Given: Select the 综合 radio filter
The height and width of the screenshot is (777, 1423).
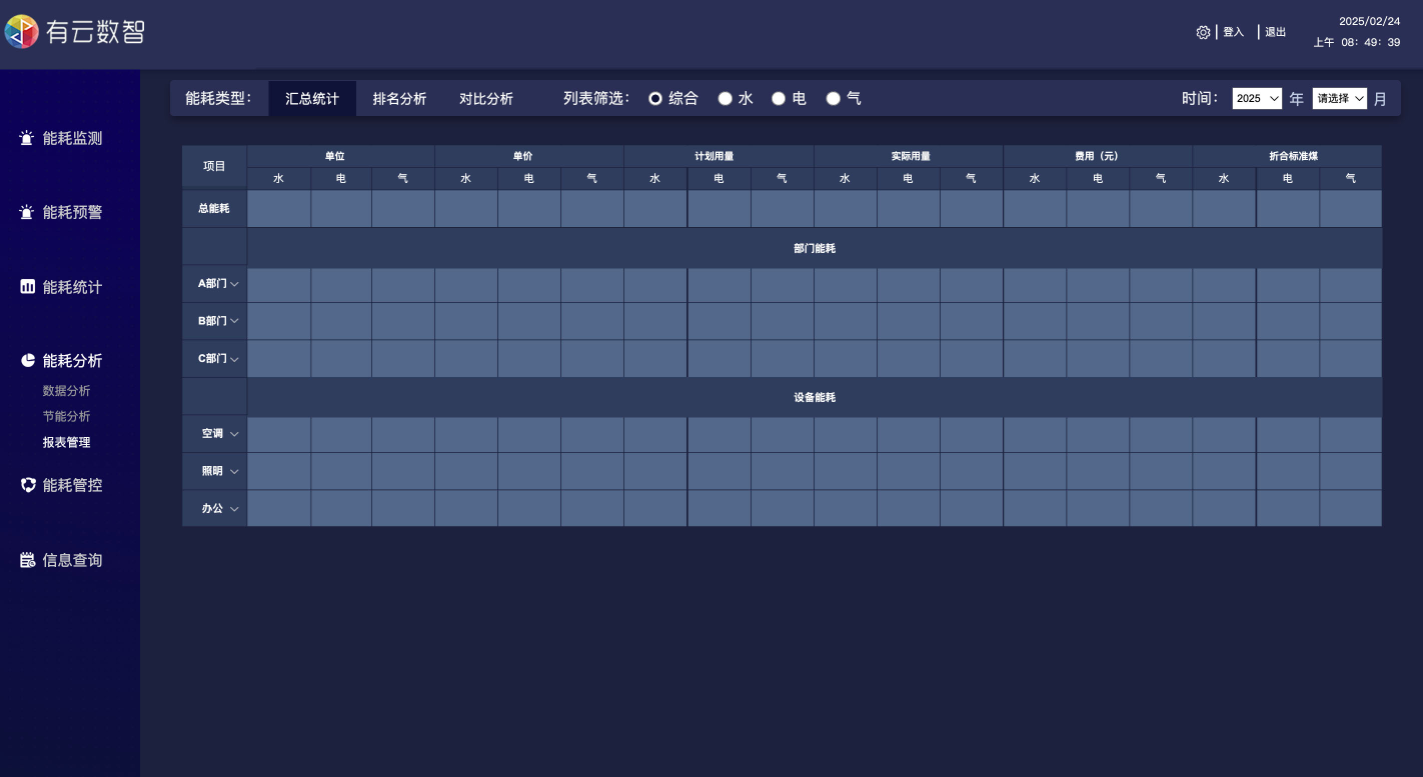Looking at the screenshot, I should (656, 99).
